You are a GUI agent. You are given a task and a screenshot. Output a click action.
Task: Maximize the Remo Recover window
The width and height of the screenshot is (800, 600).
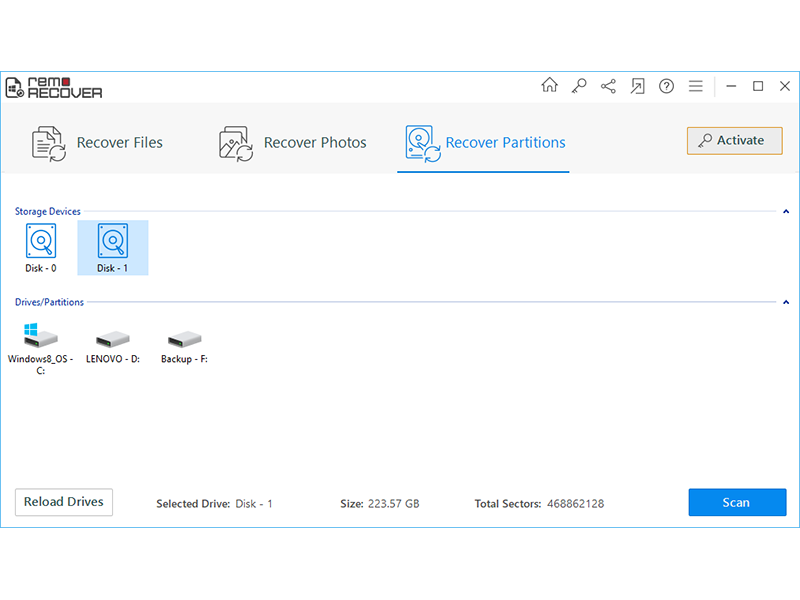[x=758, y=86]
